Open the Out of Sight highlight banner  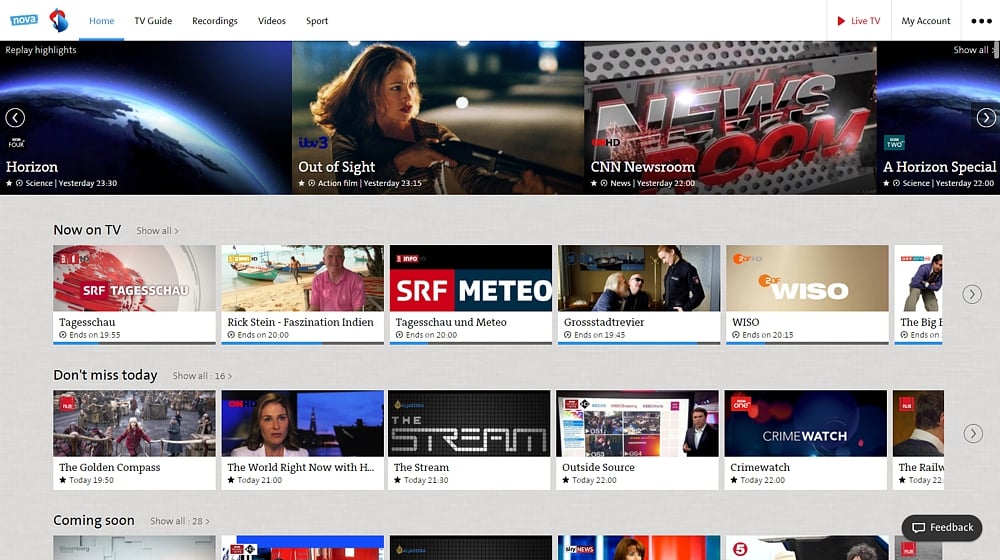438,118
